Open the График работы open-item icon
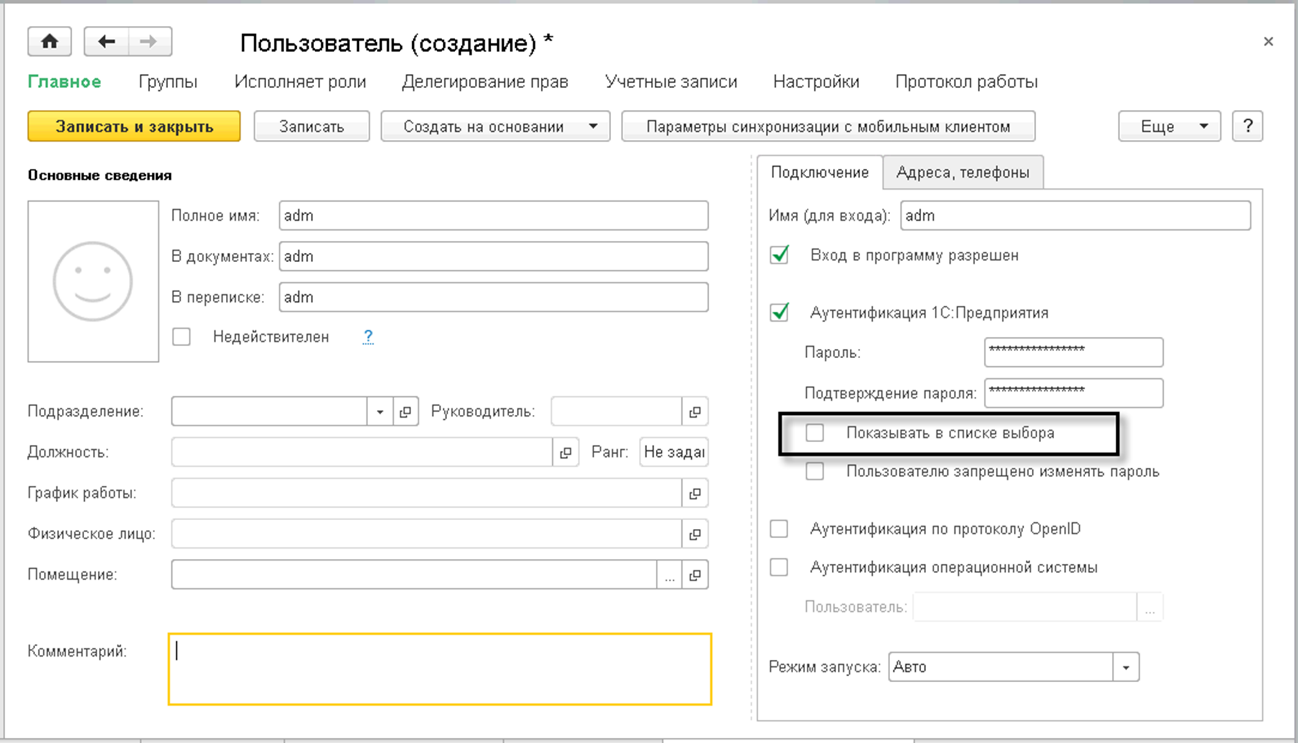This screenshot has height=743, width=1298. click(695, 493)
